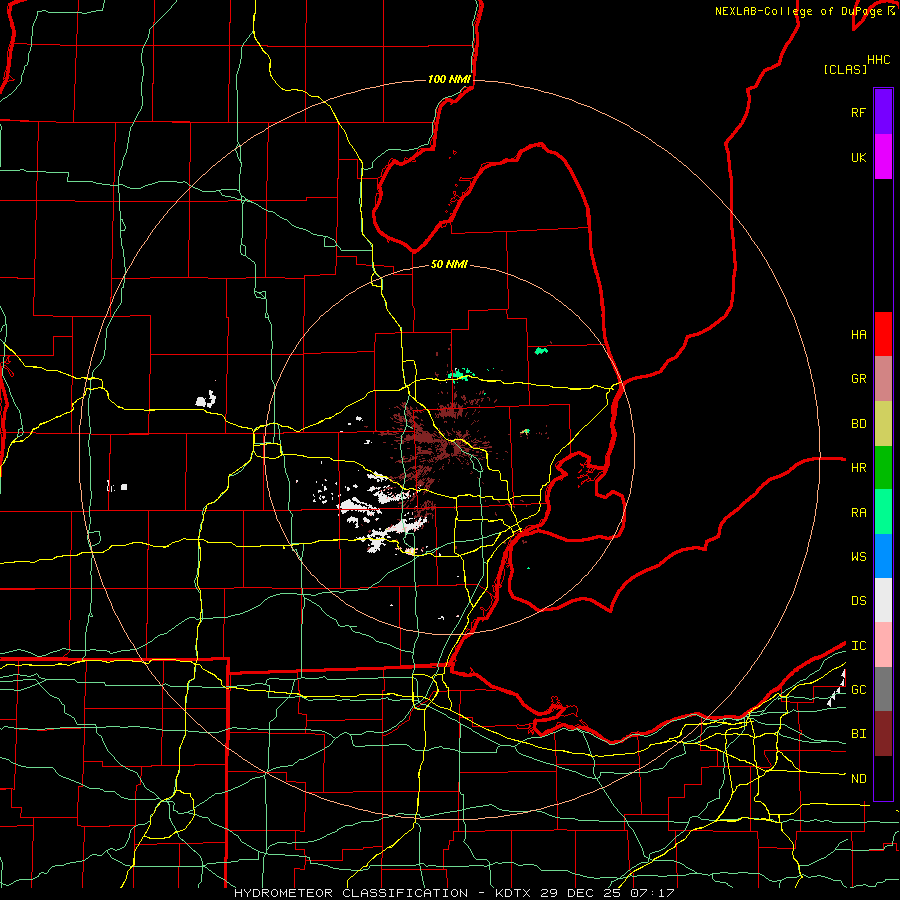Click the BI legend label

point(858,734)
